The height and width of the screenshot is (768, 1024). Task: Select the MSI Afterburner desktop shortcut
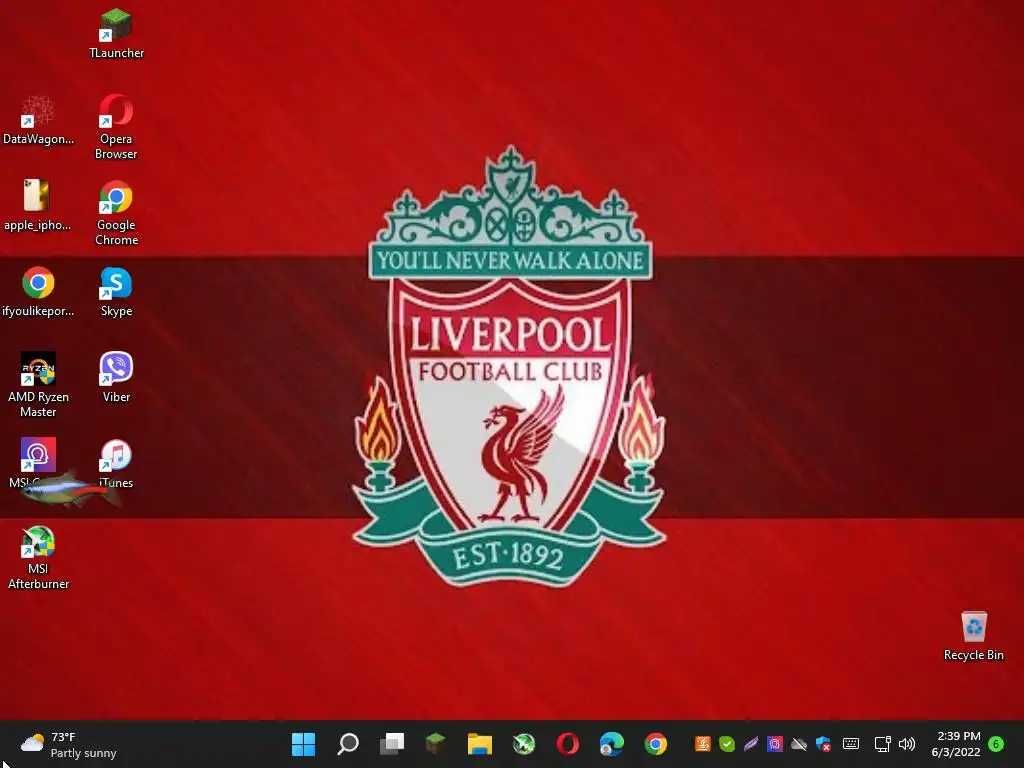pos(38,557)
